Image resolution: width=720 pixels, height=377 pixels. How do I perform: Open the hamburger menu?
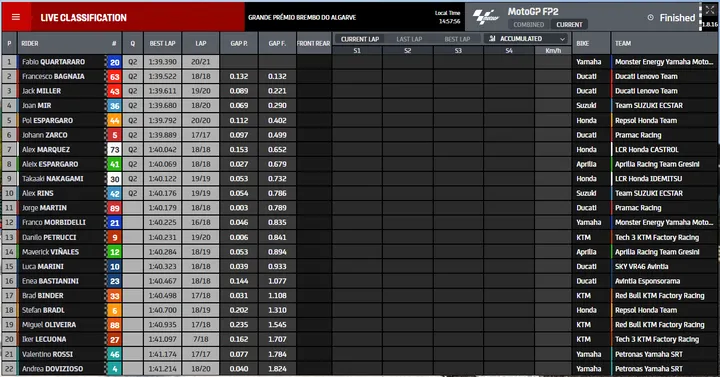coord(16,17)
